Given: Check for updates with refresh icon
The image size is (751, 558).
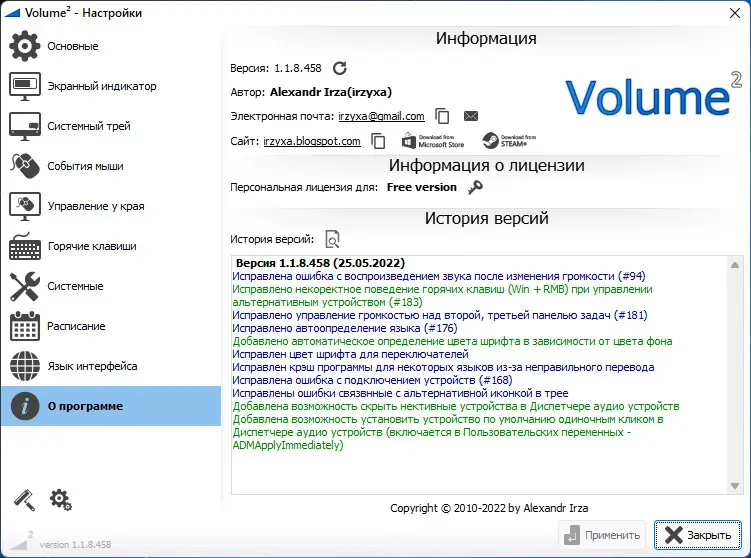Looking at the screenshot, I should coord(340,68).
